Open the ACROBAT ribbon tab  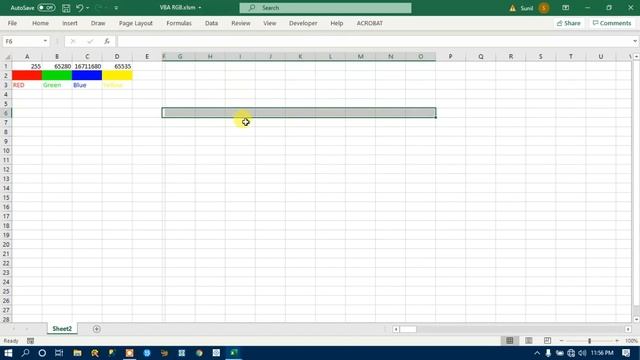(370, 23)
